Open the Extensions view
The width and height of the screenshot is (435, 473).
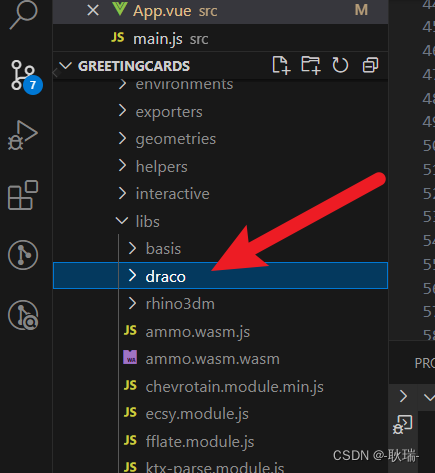[x=23, y=195]
